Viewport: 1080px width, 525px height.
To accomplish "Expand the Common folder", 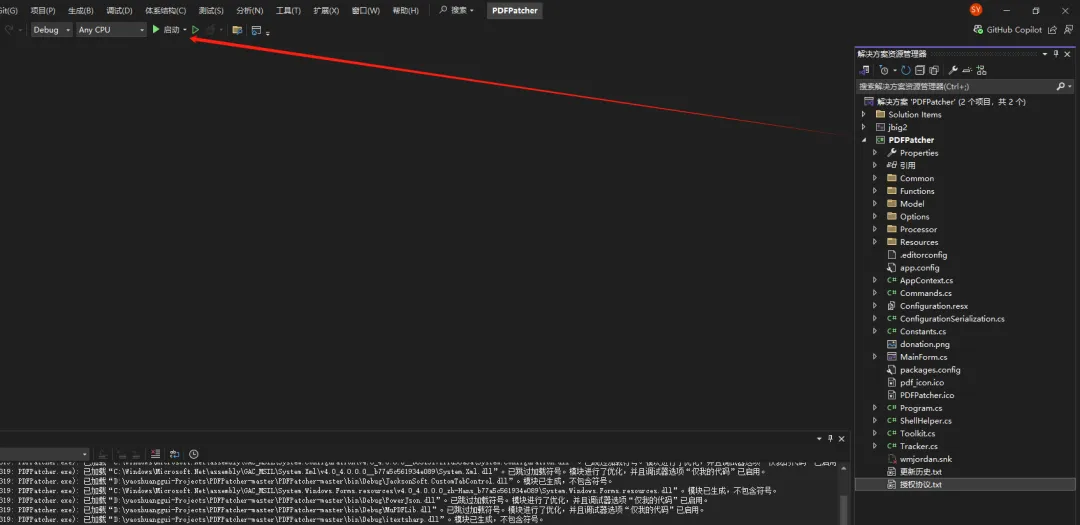I will (875, 178).
